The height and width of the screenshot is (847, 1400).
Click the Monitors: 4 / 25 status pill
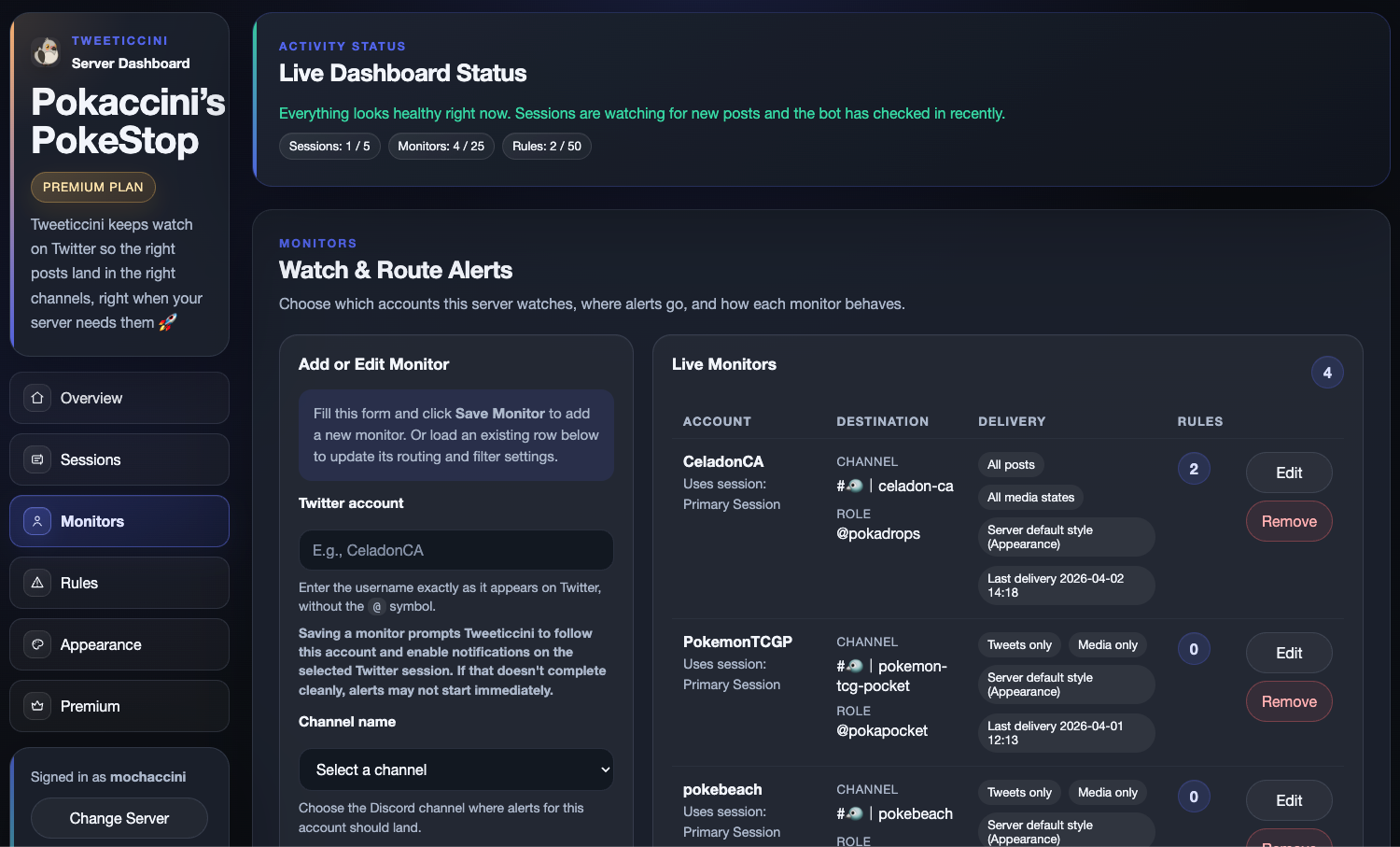tap(441, 146)
